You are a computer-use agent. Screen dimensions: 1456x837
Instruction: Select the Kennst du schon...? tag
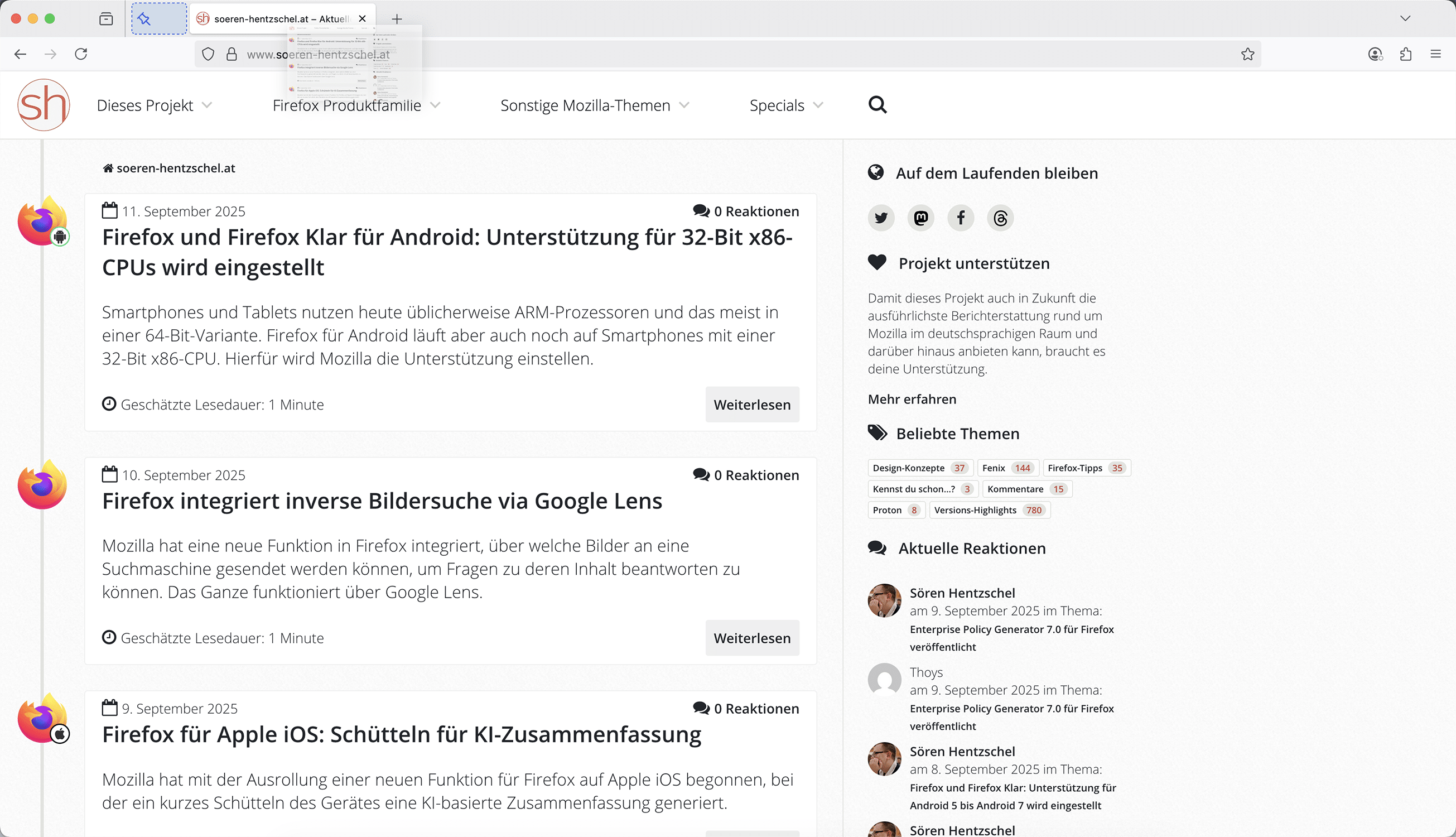pos(923,489)
